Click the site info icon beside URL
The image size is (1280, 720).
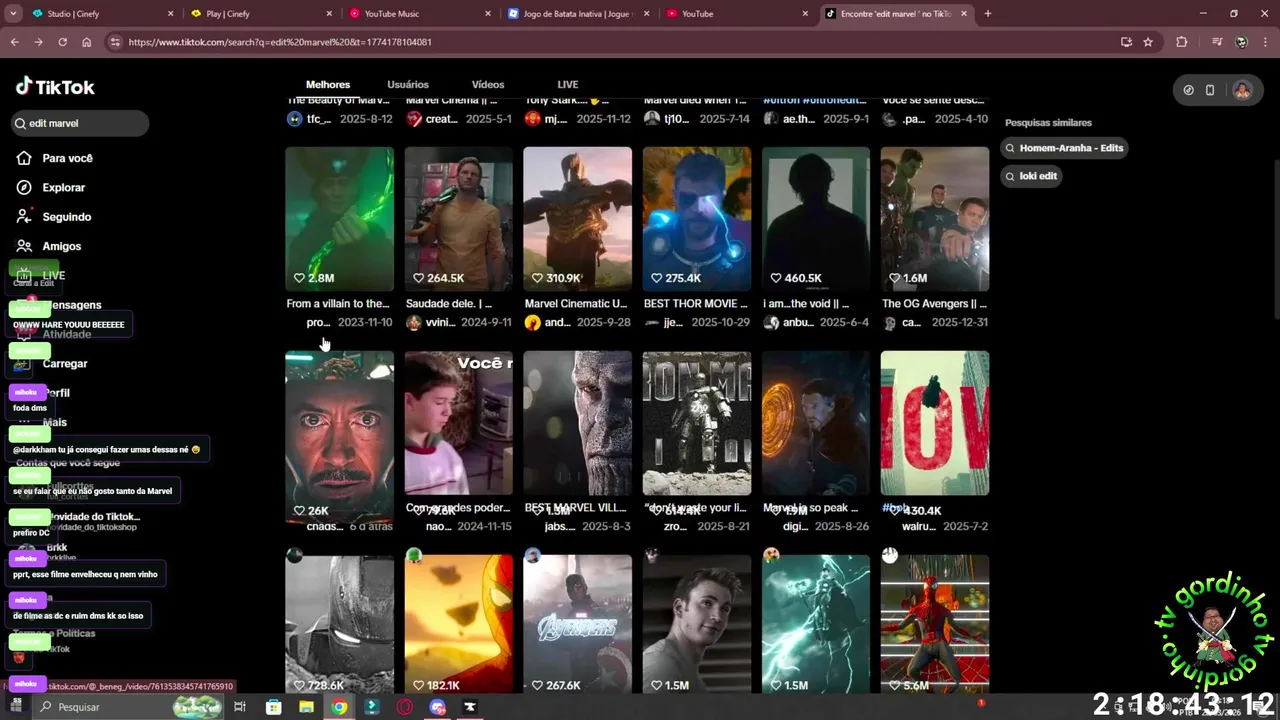click(115, 42)
